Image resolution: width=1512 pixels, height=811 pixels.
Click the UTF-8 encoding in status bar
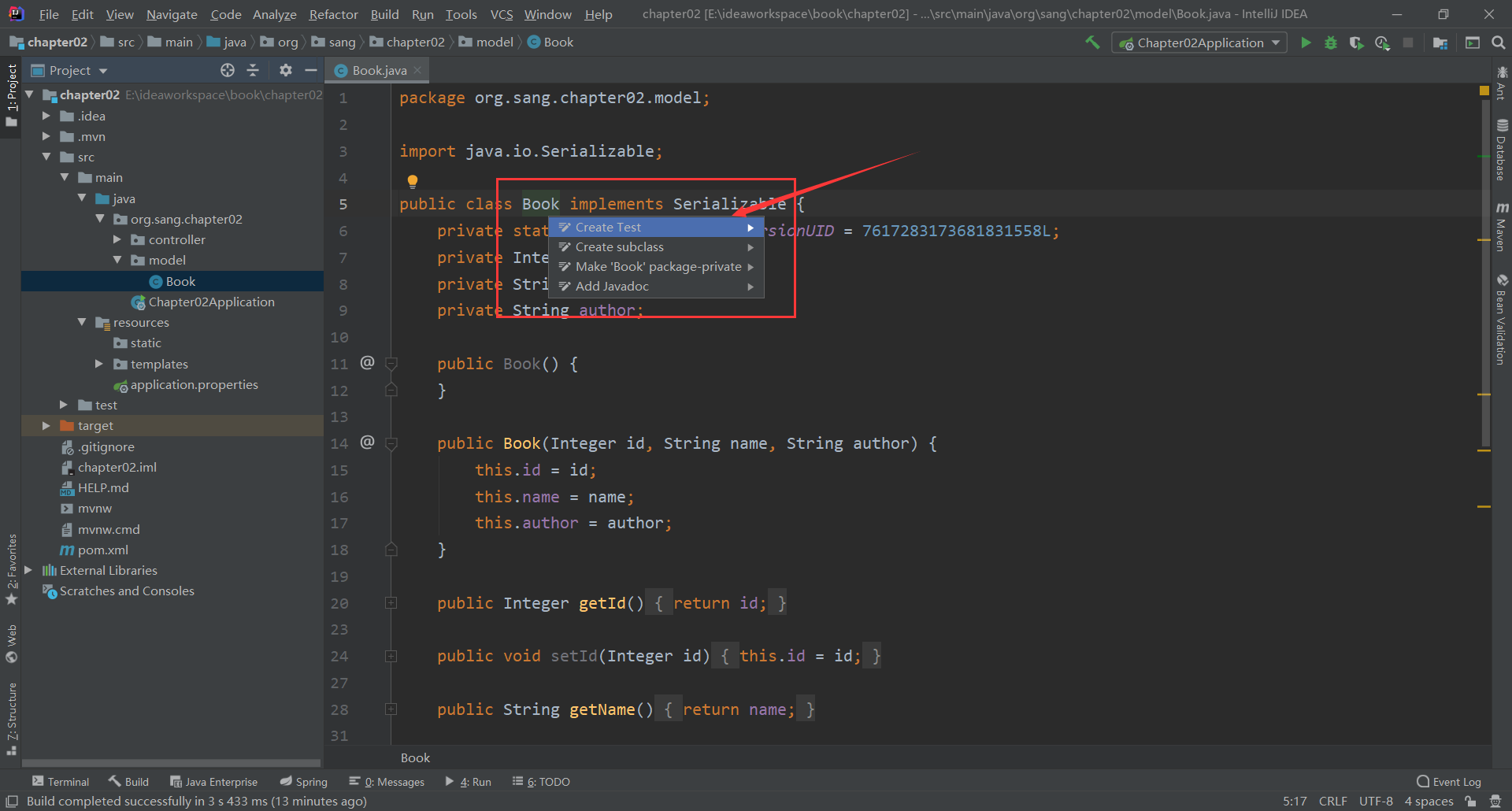click(1376, 801)
